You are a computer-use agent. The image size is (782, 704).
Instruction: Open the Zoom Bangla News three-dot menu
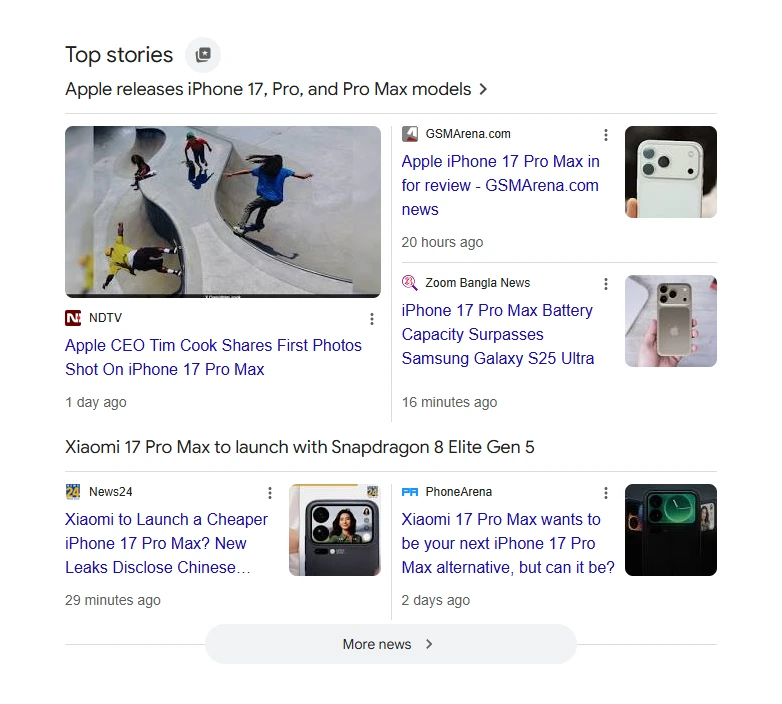[605, 284]
